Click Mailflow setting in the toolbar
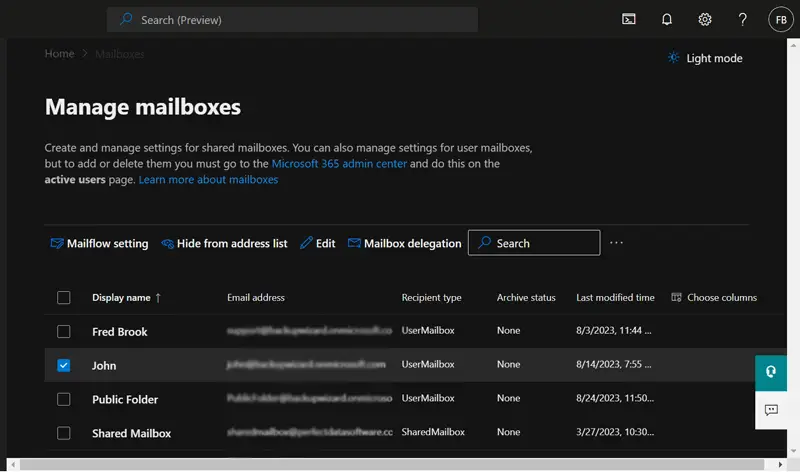 (x=99, y=243)
